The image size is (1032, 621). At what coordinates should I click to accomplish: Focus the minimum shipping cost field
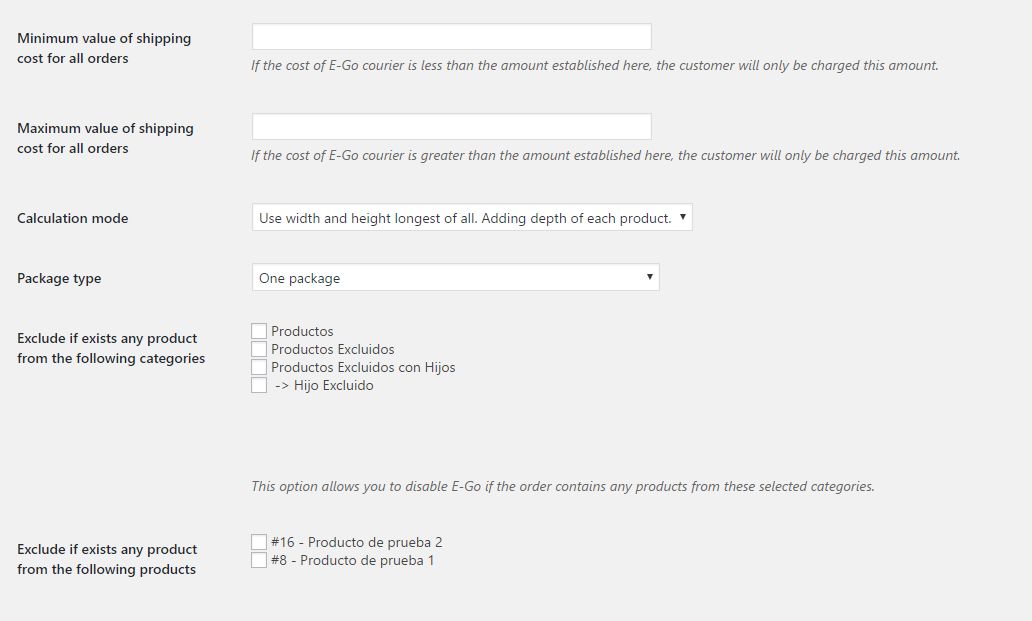click(451, 37)
